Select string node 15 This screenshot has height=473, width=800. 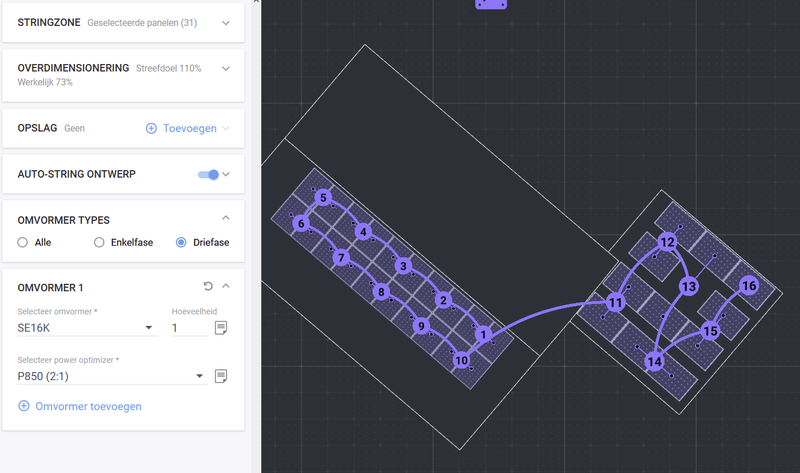tap(710, 331)
